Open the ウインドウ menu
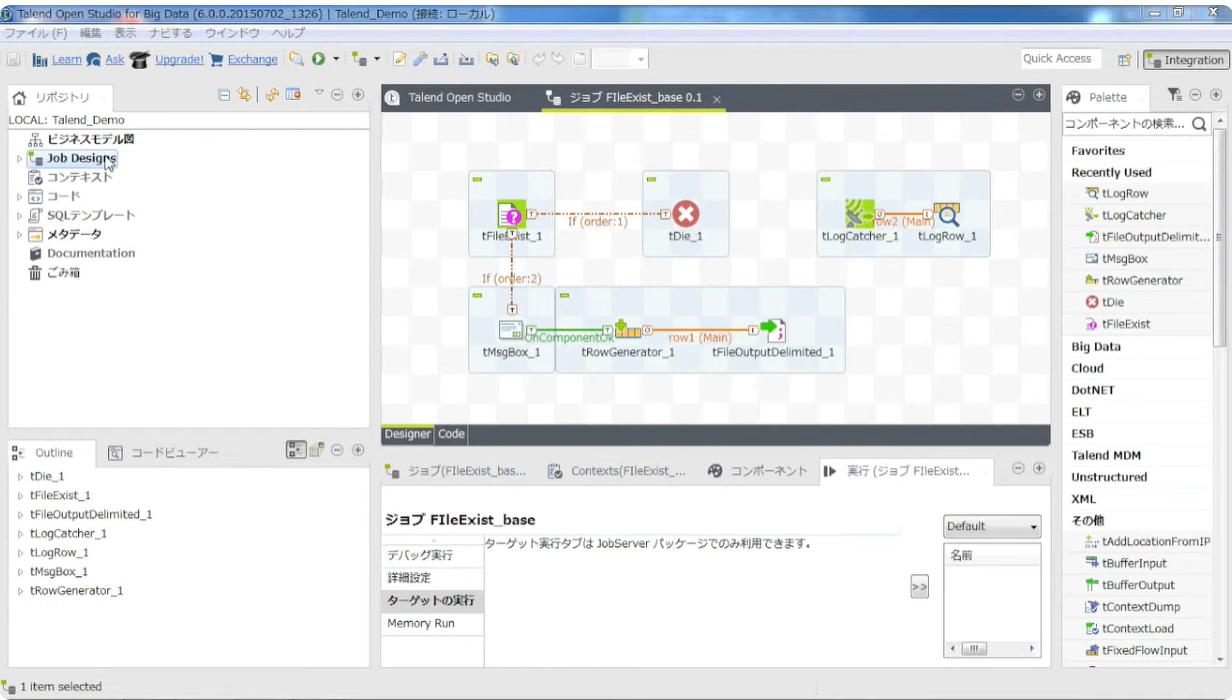Screen dimensions: 1232x700 233,33
